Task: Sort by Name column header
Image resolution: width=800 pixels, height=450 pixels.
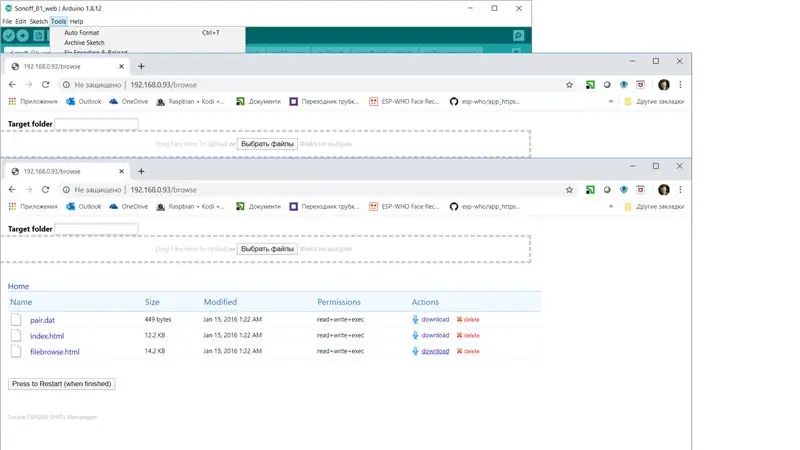Action: coord(21,302)
